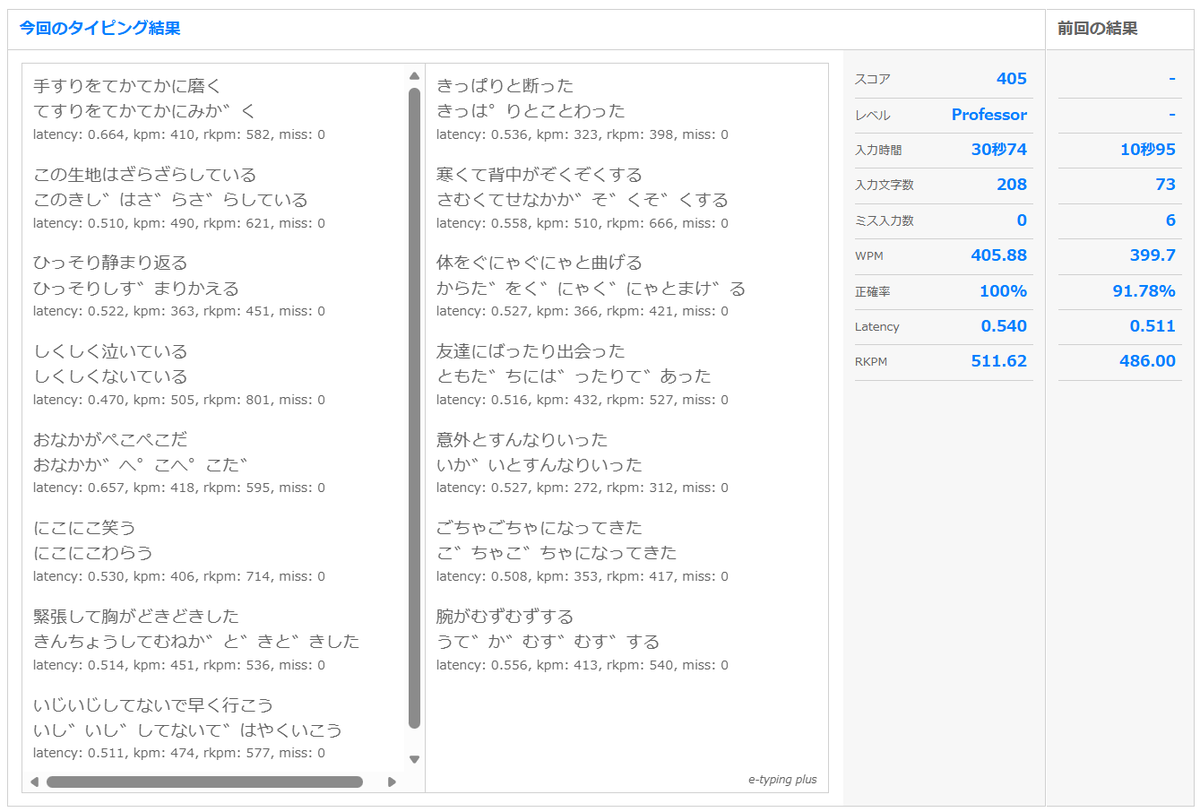Viewport: 1200px width, 812px height.
Task: Click the ミス入力数 label
Action: [884, 220]
